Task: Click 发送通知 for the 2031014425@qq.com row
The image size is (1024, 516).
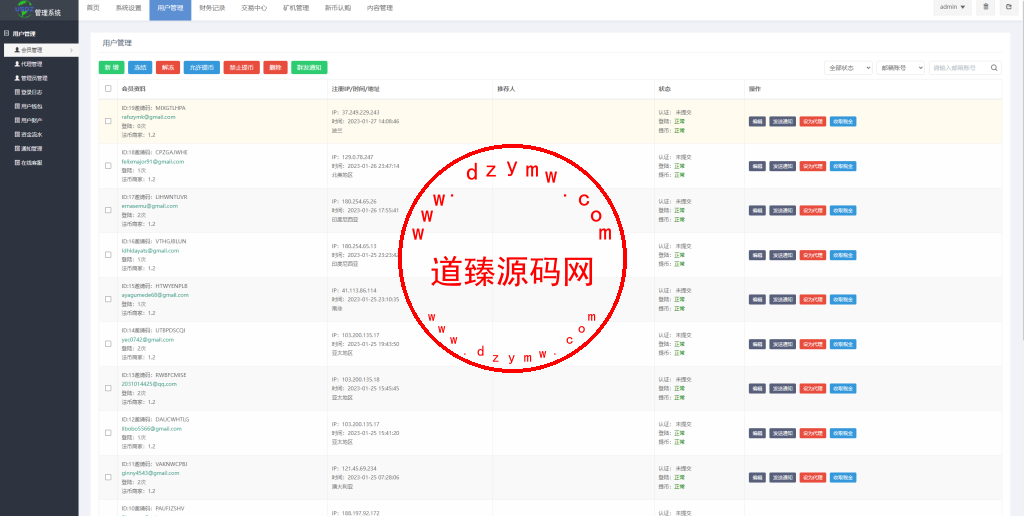Action: 782,388
